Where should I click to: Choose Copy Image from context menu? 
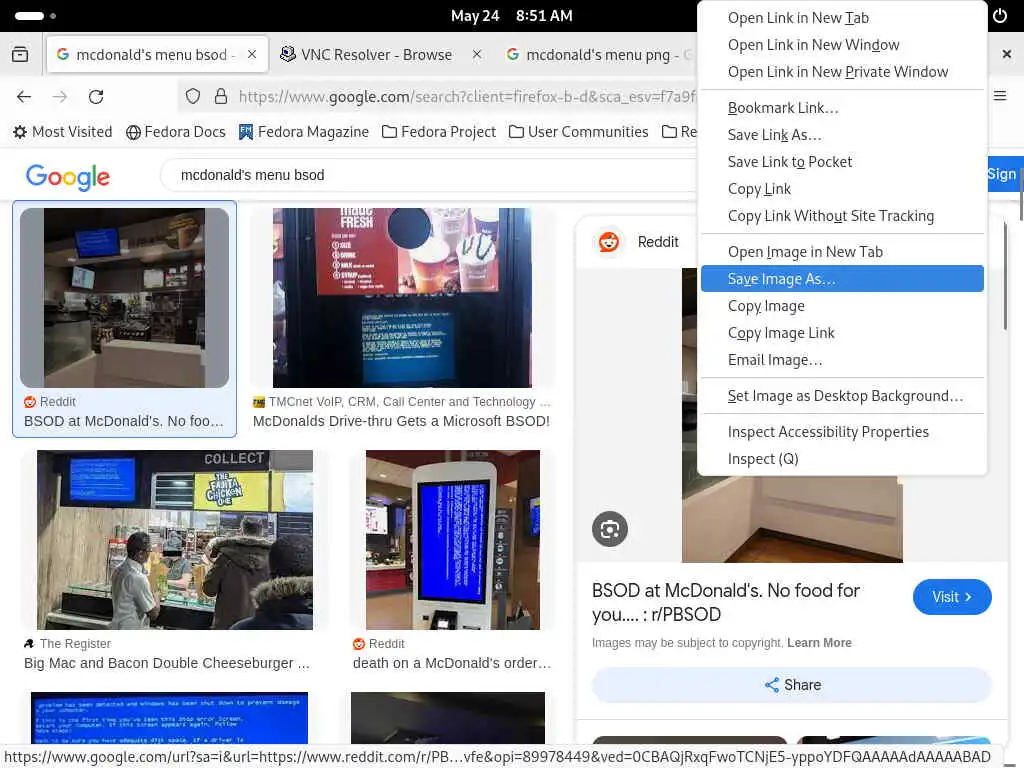click(x=842, y=306)
